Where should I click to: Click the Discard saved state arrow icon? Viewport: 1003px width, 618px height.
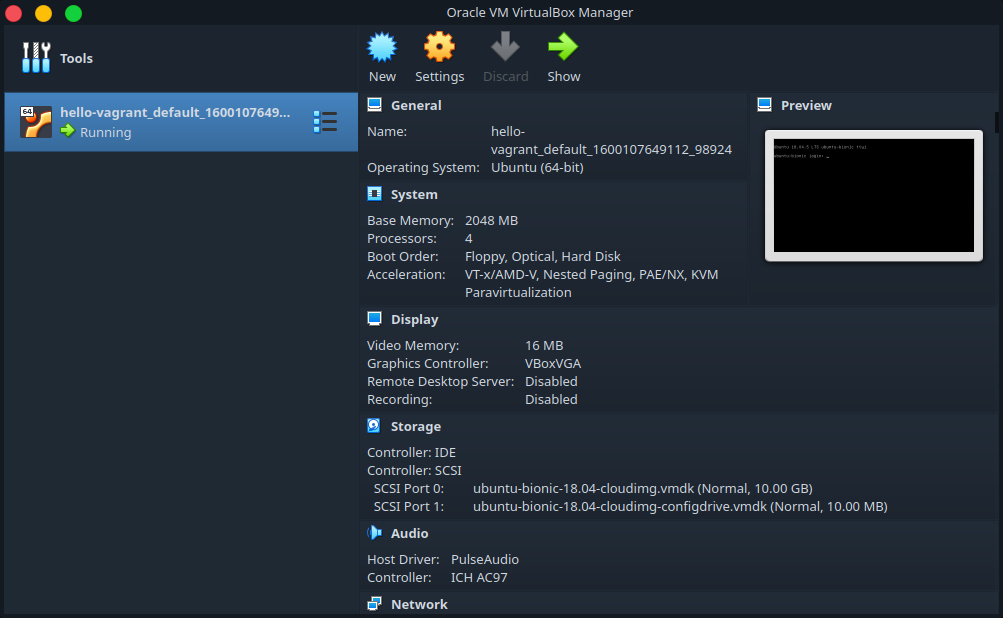click(505, 47)
